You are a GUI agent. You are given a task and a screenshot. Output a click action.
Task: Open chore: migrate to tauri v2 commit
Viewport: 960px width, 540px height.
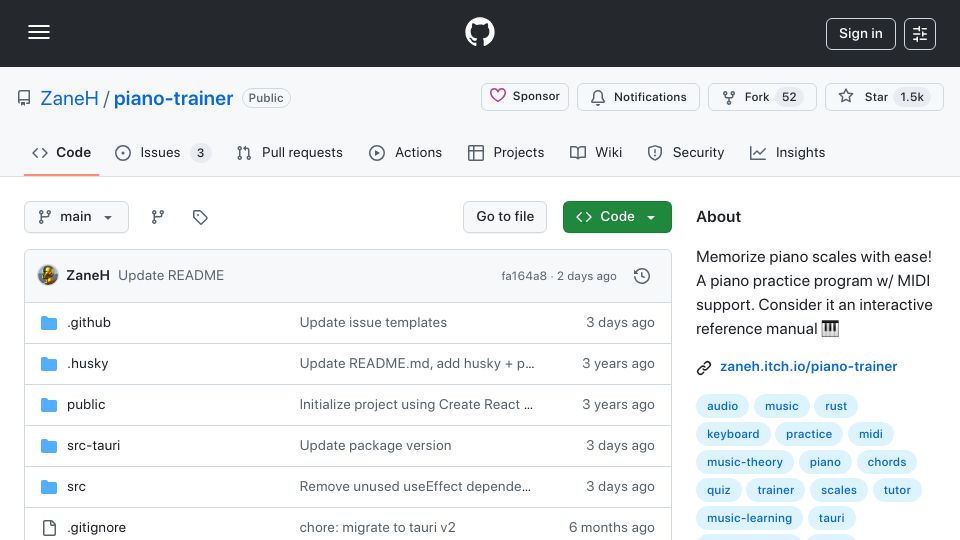[377, 528]
